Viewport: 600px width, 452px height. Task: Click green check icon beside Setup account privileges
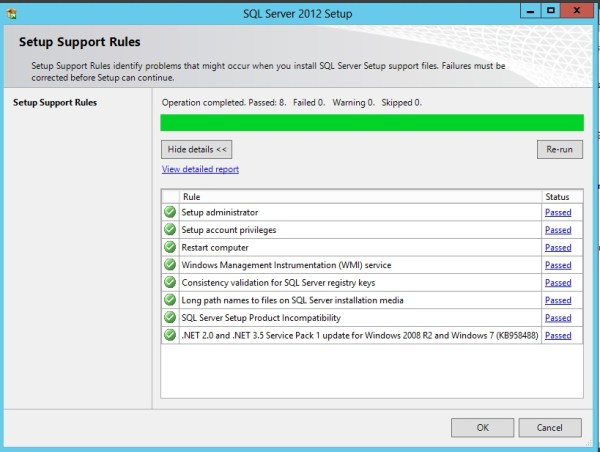[x=170, y=230]
